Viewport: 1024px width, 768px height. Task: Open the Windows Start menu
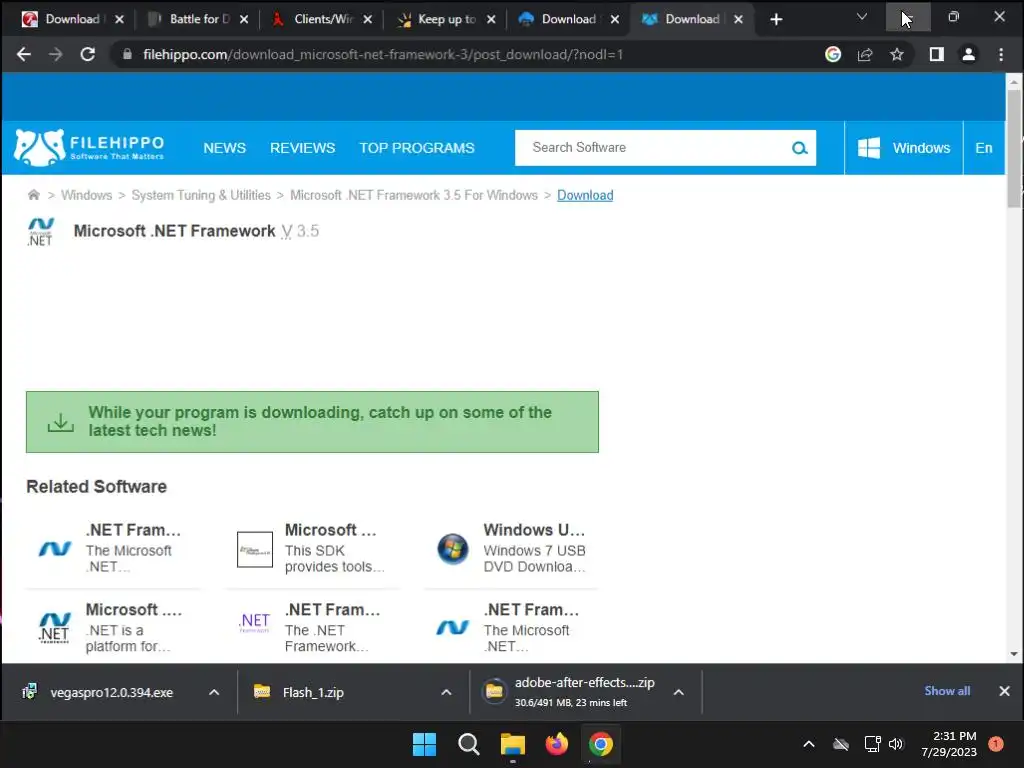tap(424, 744)
